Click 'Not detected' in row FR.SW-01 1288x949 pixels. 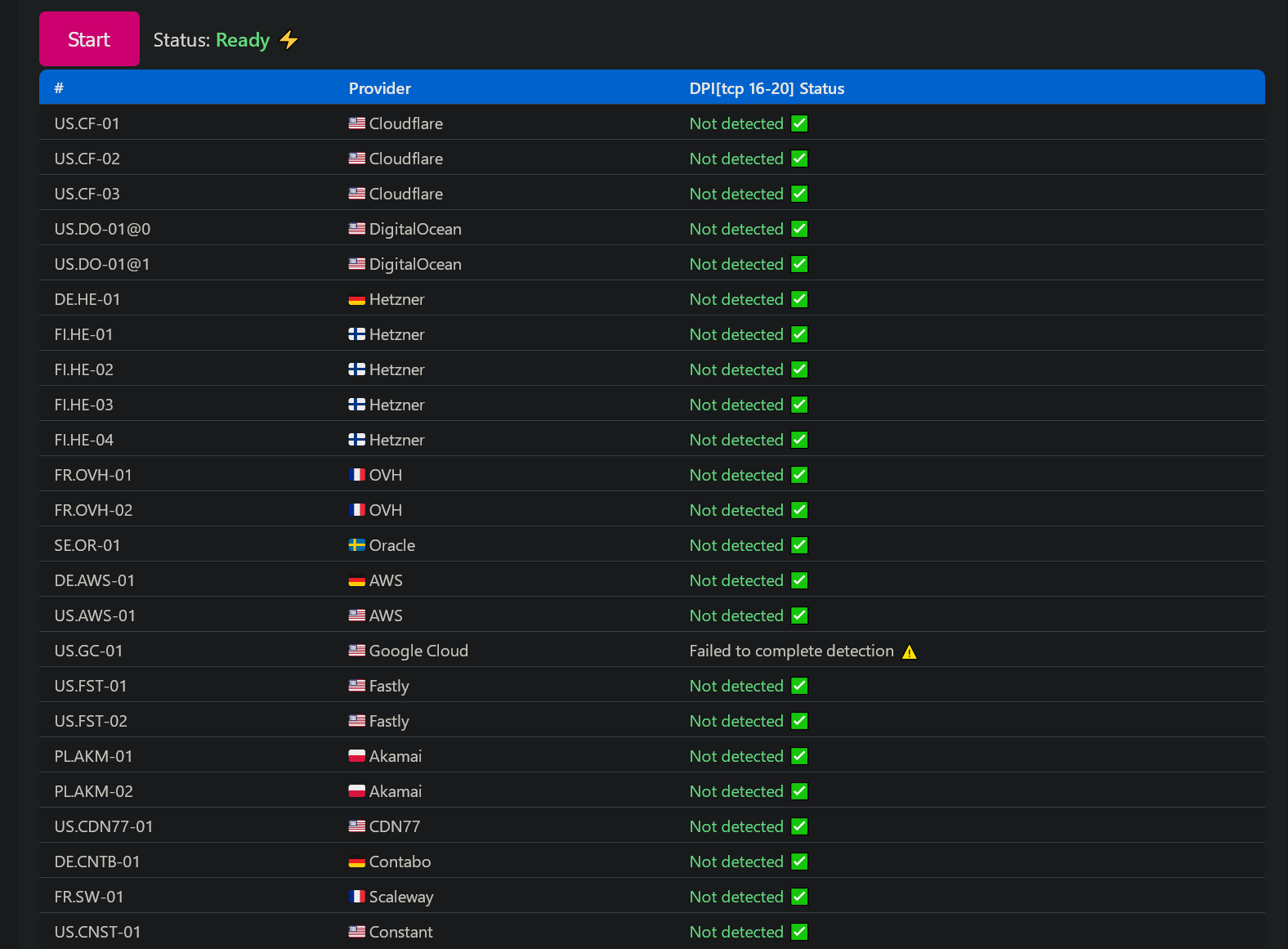click(736, 897)
